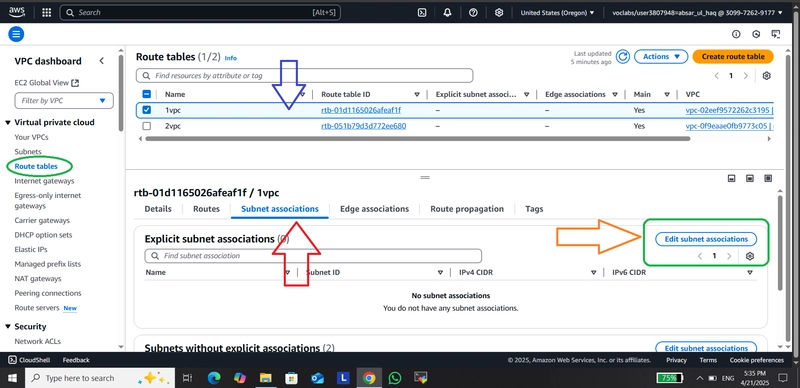Image resolution: width=800 pixels, height=388 pixels.
Task: Open the AWS services grid menu
Action: coord(46,13)
